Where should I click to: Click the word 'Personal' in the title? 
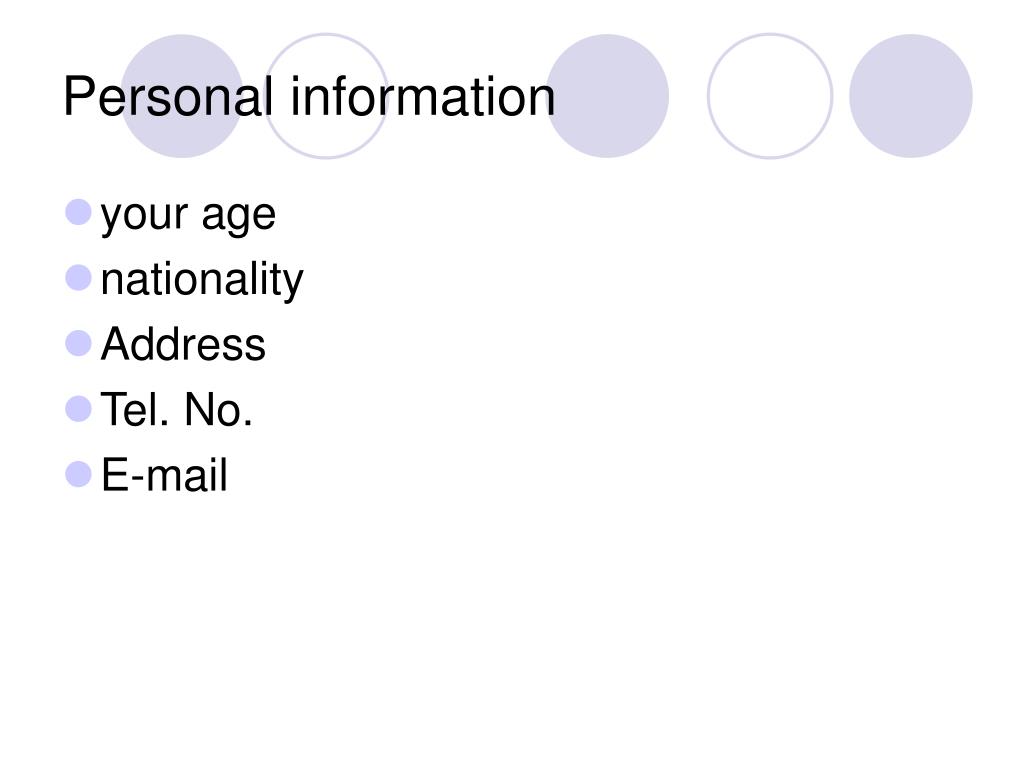(168, 97)
